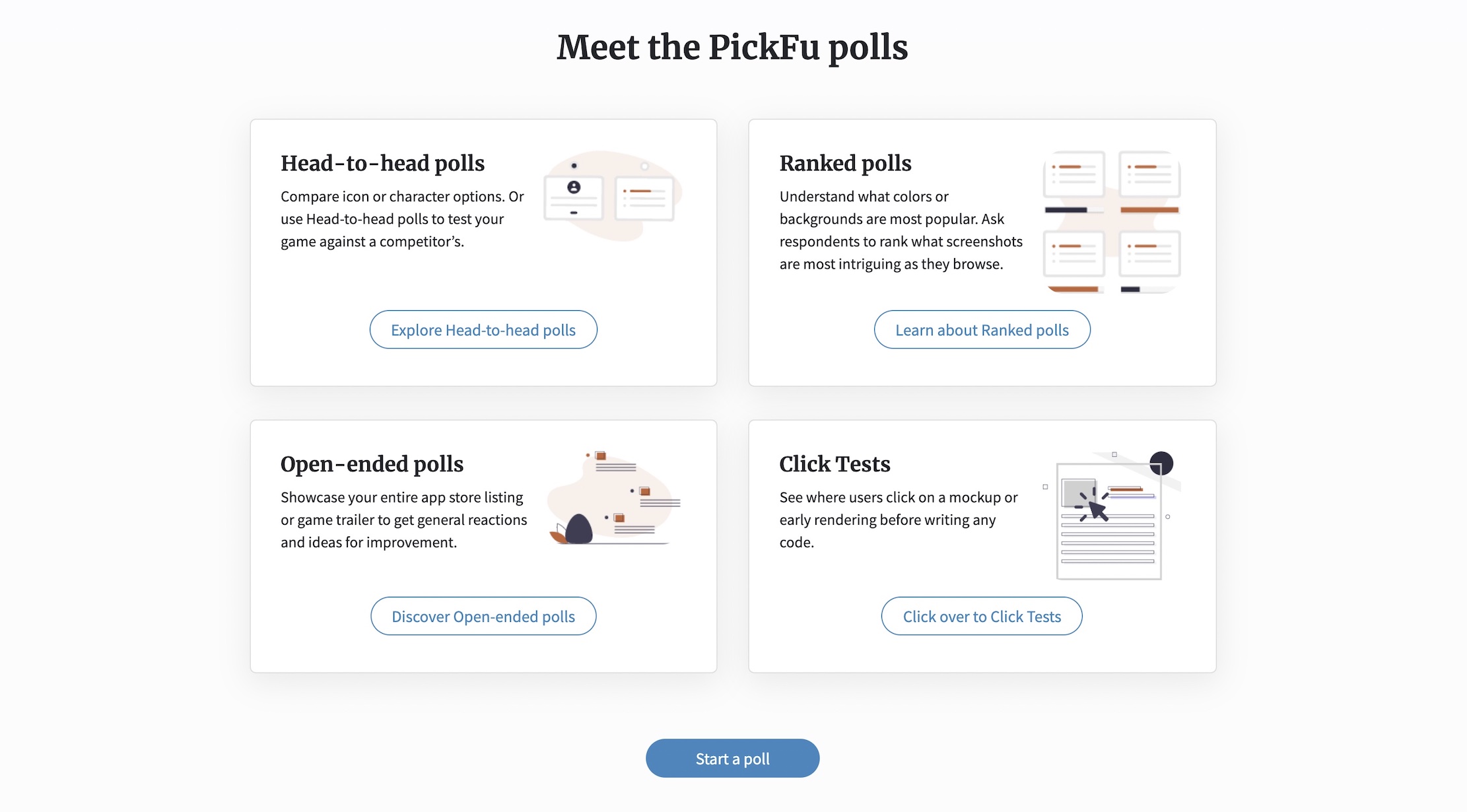Click the Click Tests description text

pyautogui.click(x=899, y=520)
